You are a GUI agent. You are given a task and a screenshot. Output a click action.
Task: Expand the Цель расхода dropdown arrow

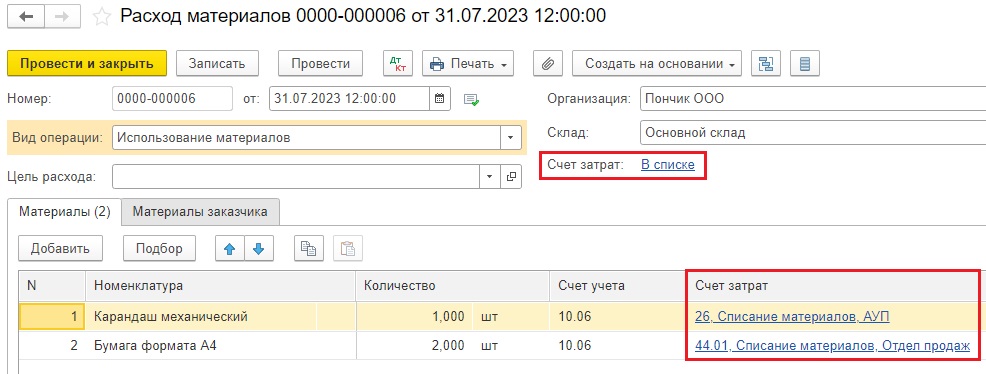pyautogui.click(x=490, y=177)
